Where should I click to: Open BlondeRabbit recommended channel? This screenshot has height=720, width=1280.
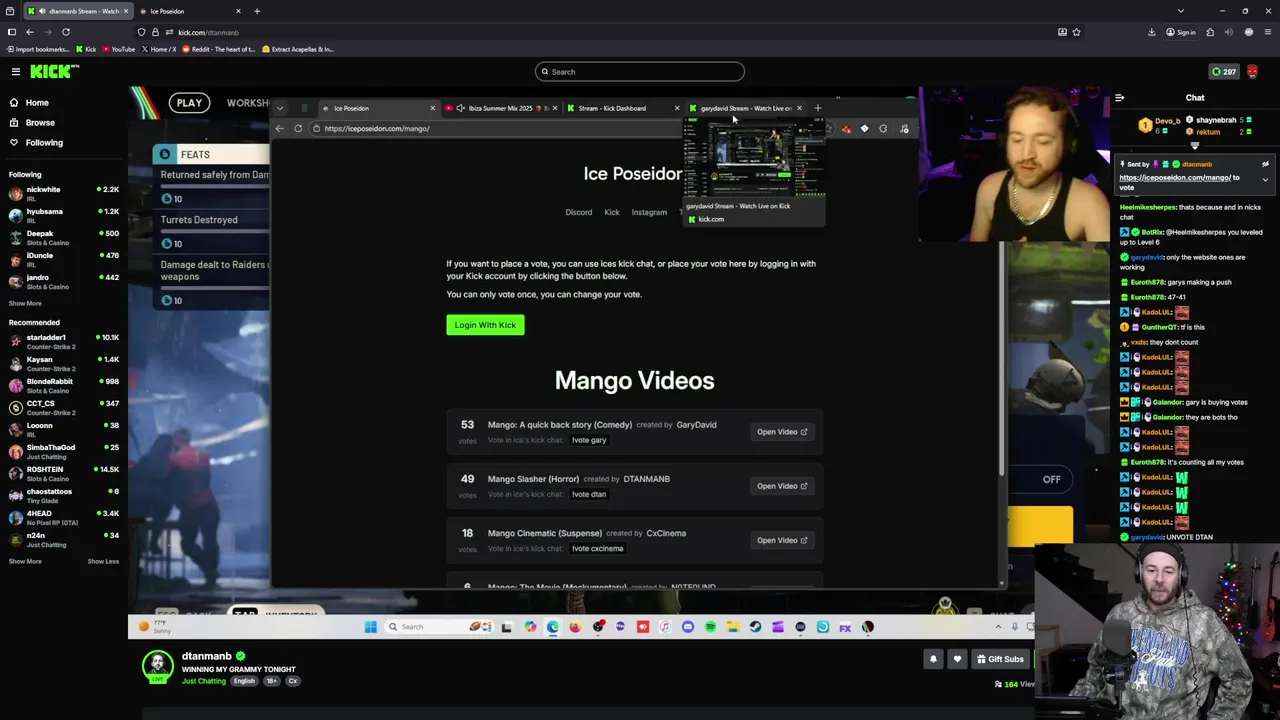click(x=64, y=385)
